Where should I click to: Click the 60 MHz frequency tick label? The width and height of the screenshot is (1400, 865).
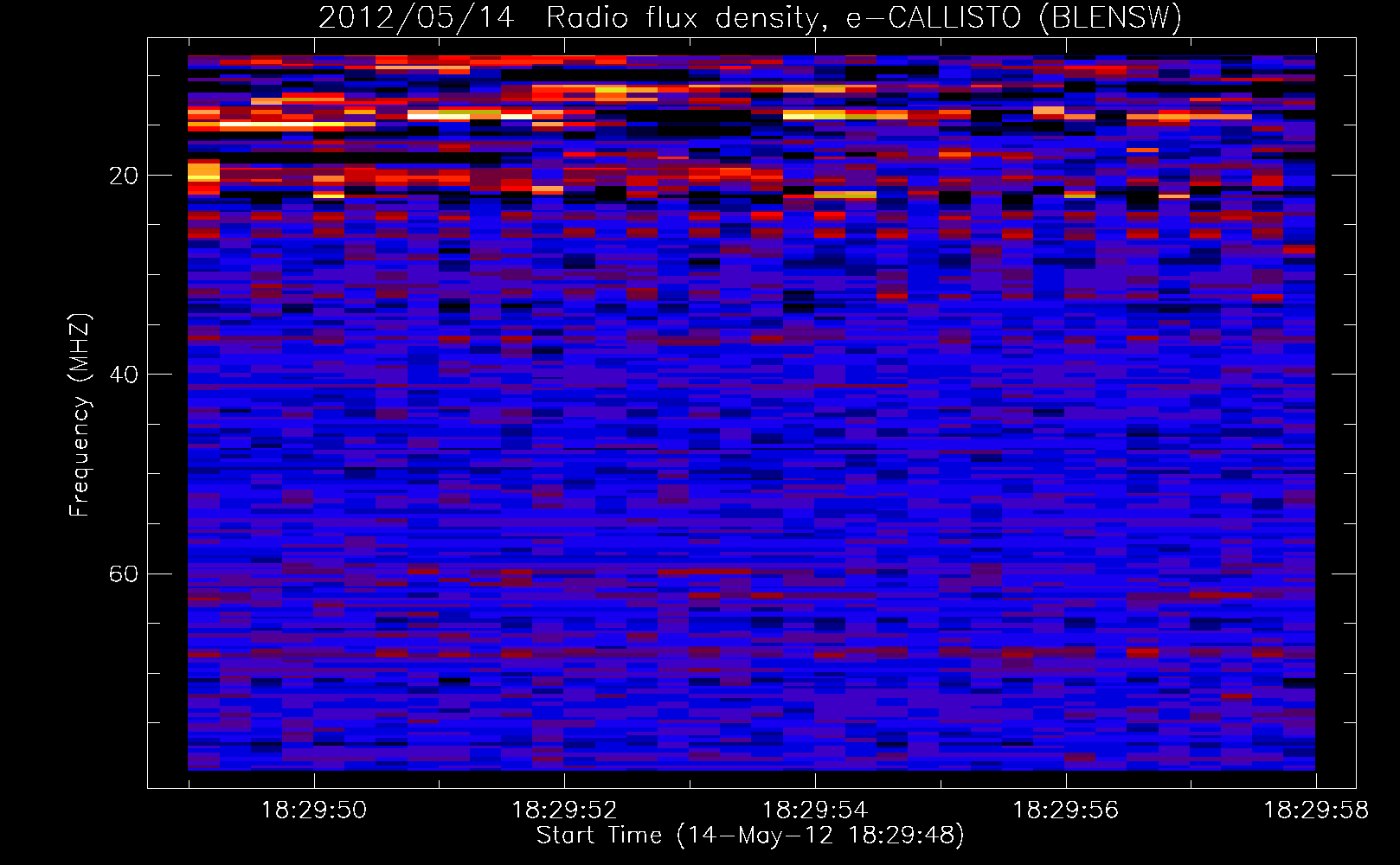tap(123, 573)
